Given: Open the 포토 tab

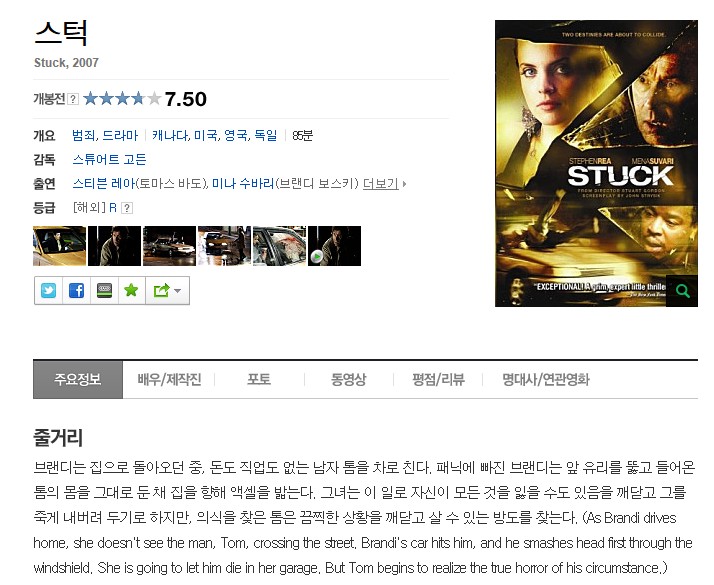Looking at the screenshot, I should 259,379.
